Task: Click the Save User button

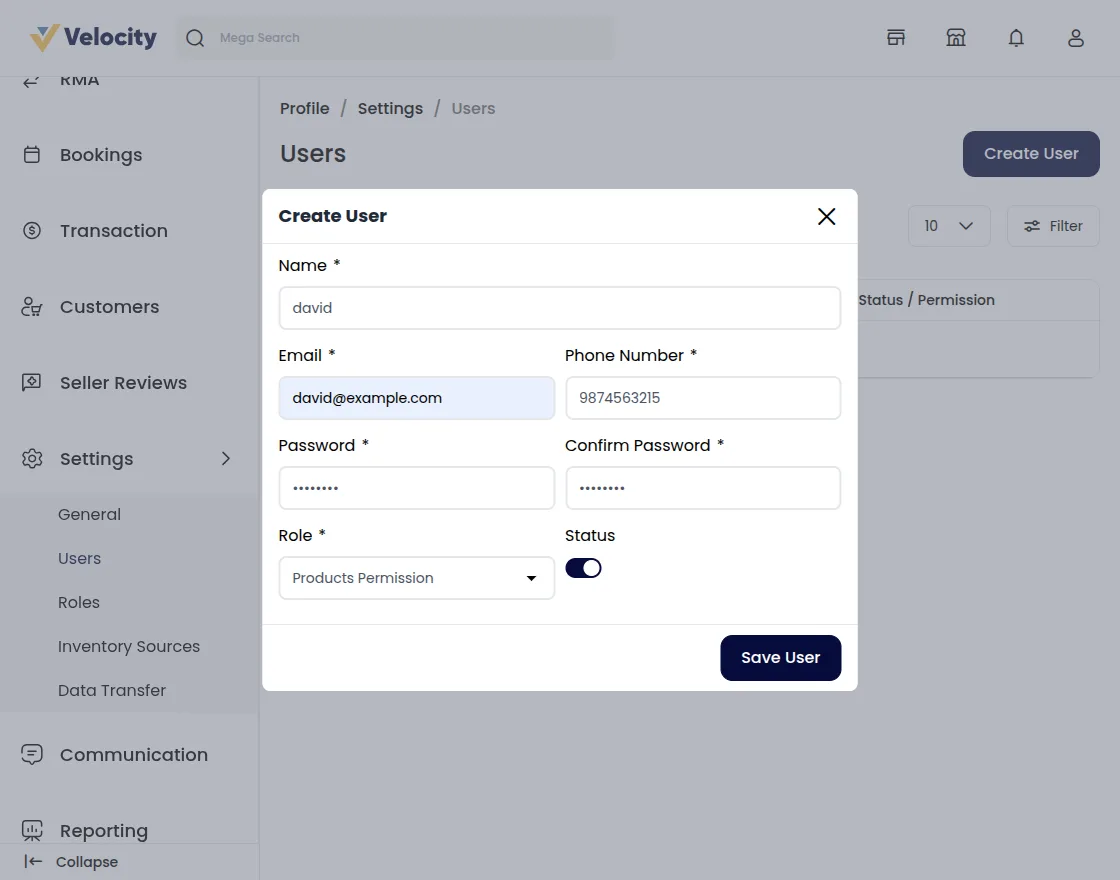Action: (780, 657)
